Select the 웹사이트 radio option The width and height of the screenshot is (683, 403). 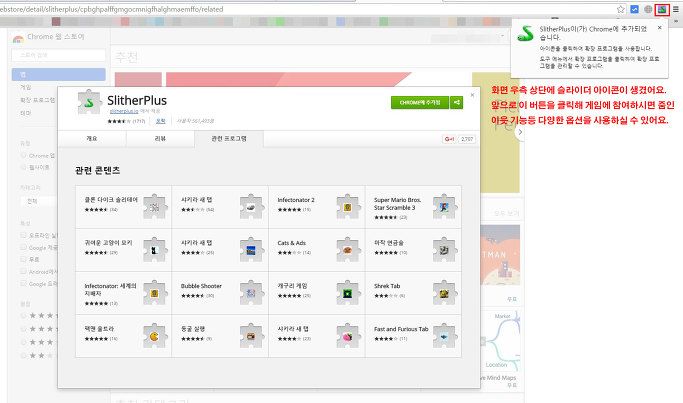pyautogui.click(x=24, y=167)
